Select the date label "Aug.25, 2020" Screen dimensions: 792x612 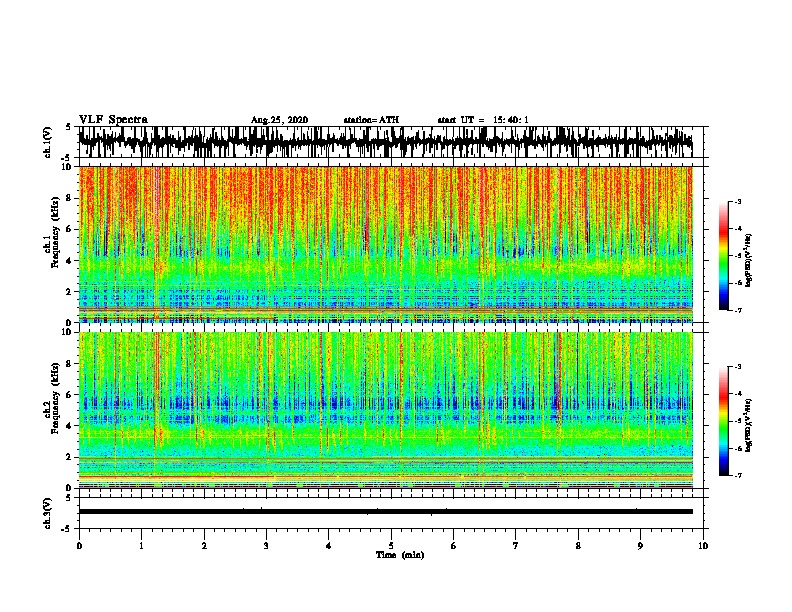click(279, 120)
